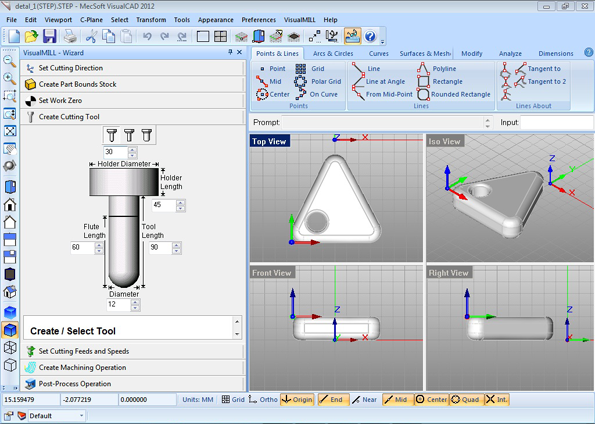This screenshot has height=424, width=595.
Task: Toggle Int. snap
Action: [x=496, y=399]
